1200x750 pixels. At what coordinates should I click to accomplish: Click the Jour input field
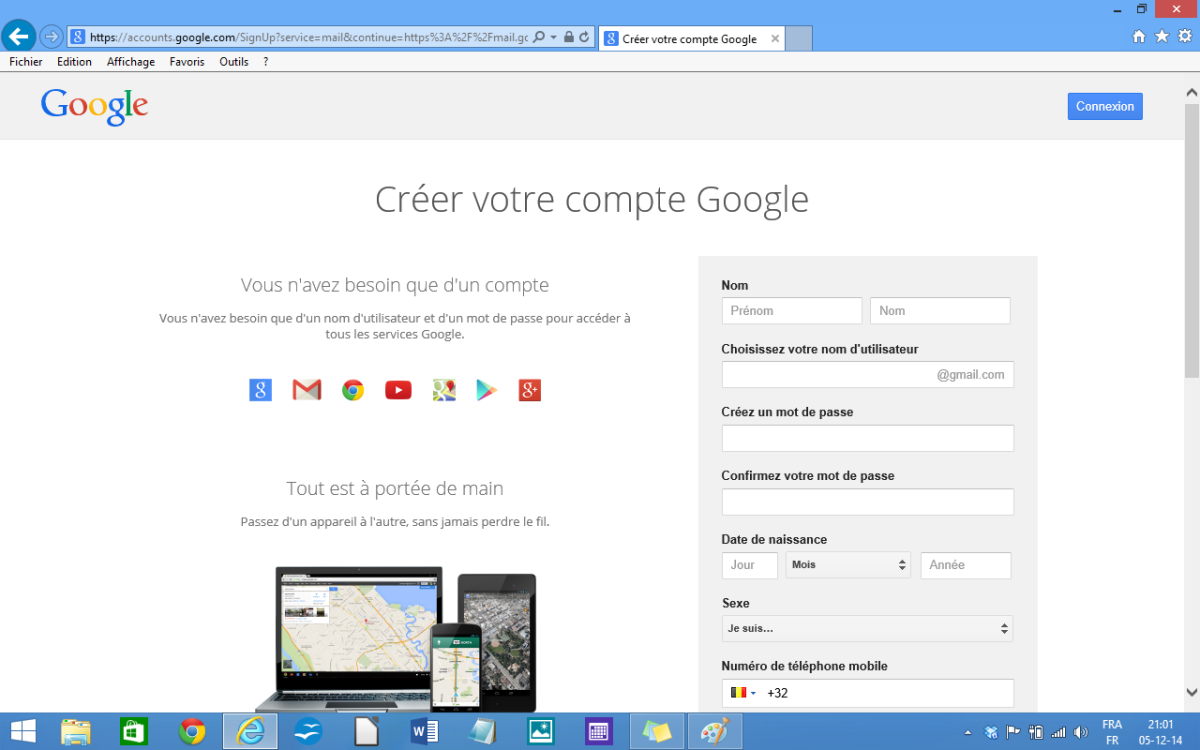(x=750, y=565)
